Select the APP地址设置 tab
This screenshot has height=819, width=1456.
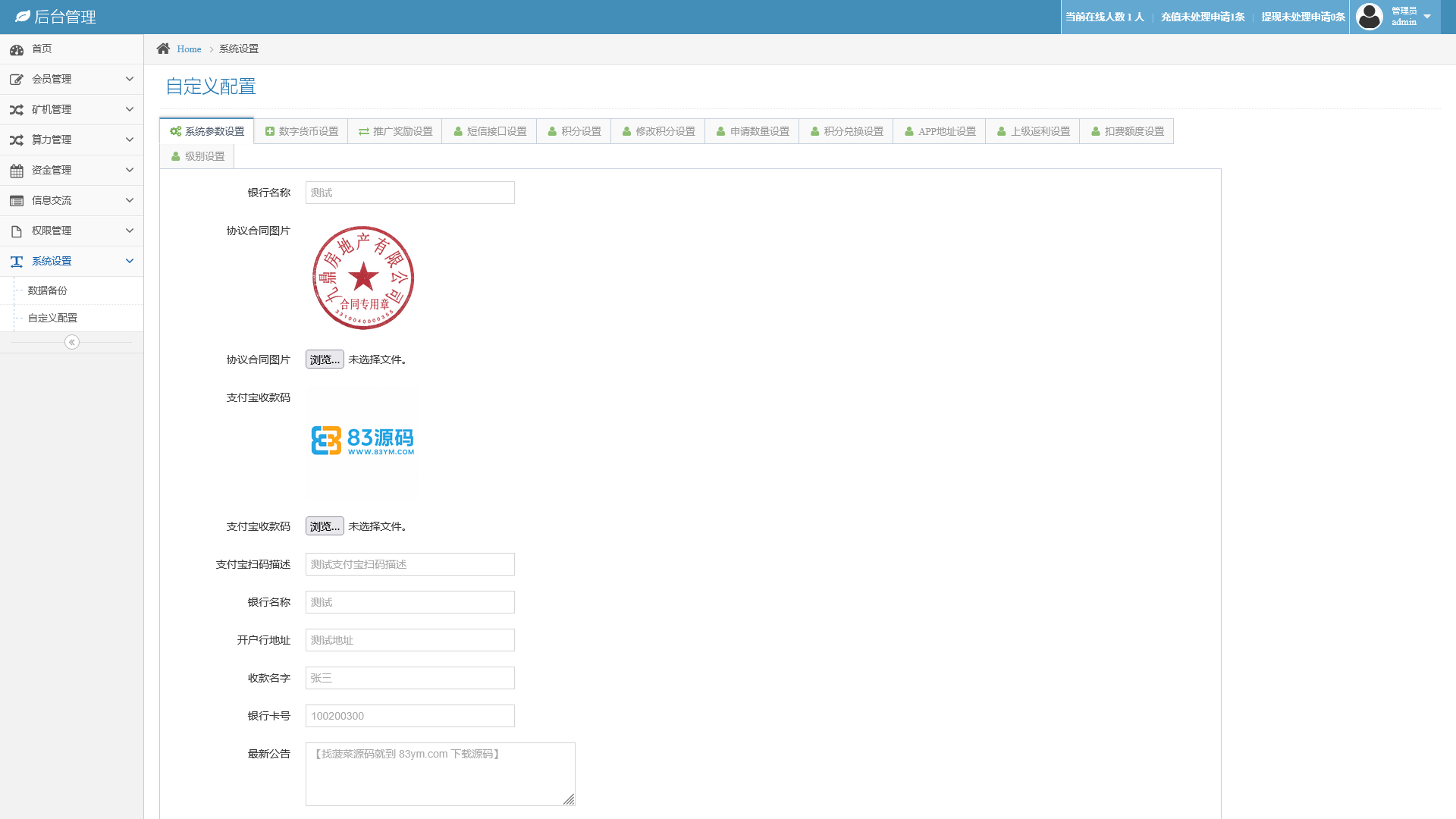(940, 131)
